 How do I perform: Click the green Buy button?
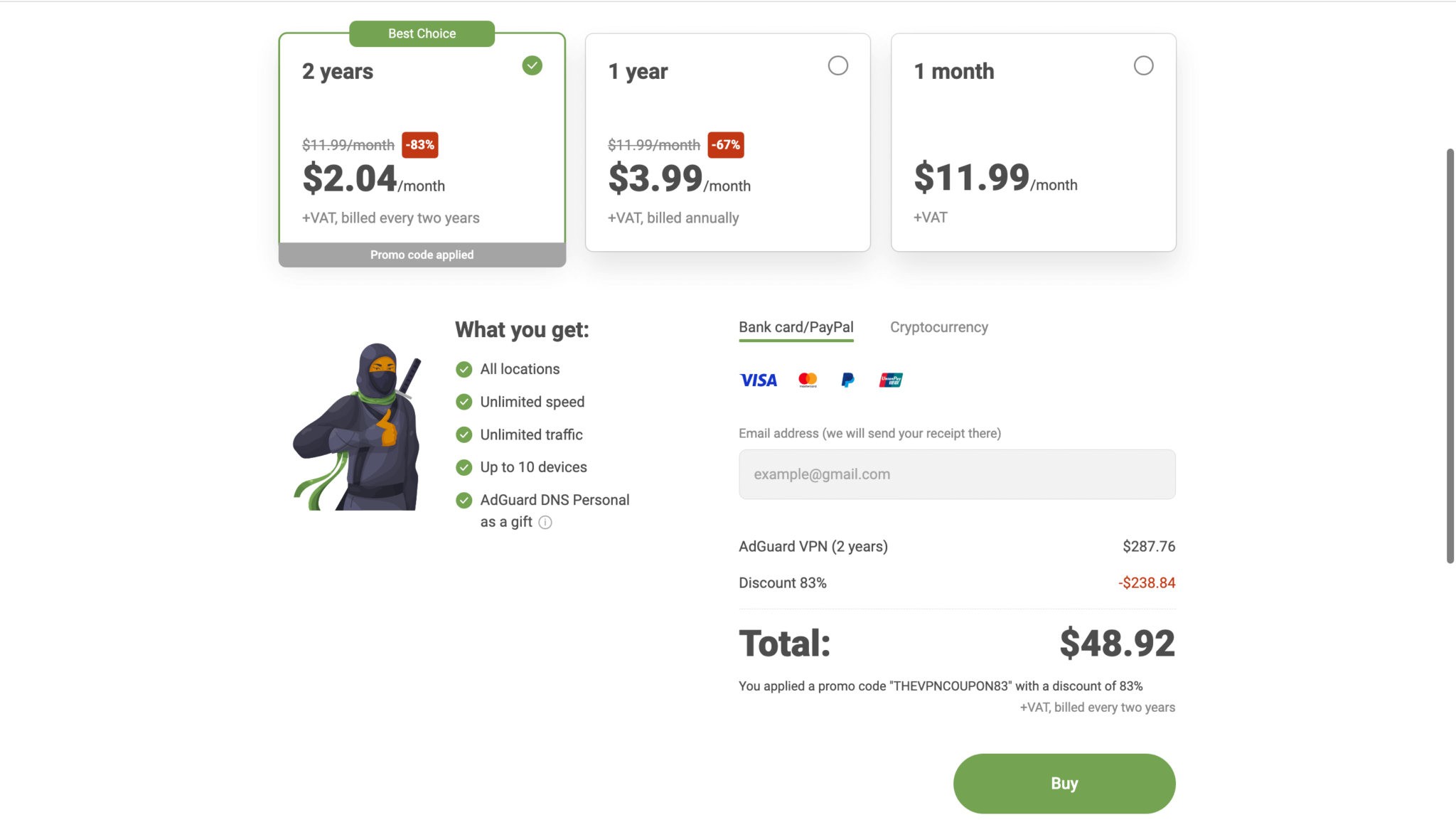pos(1064,784)
